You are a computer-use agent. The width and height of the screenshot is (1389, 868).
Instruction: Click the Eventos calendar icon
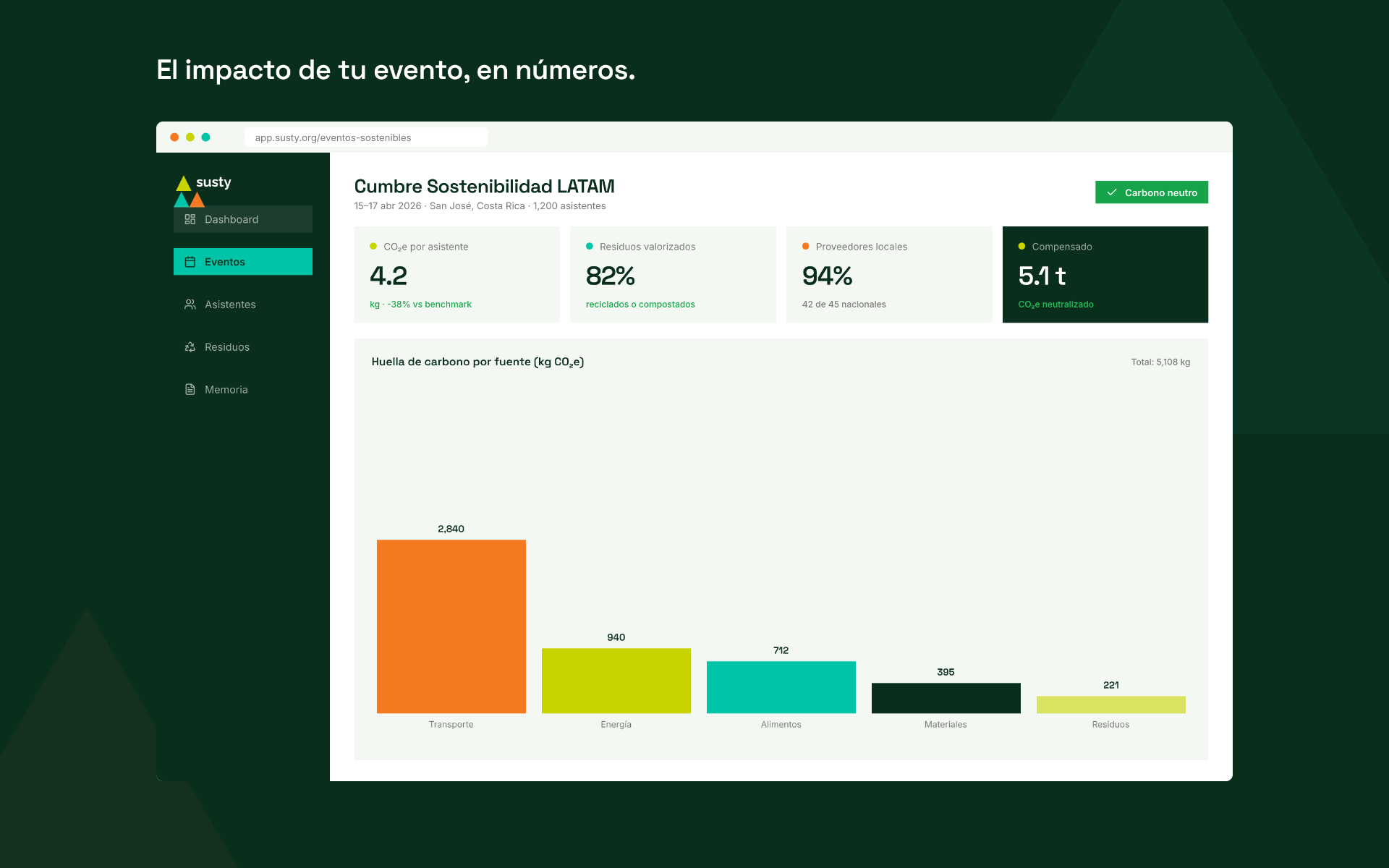(x=190, y=262)
